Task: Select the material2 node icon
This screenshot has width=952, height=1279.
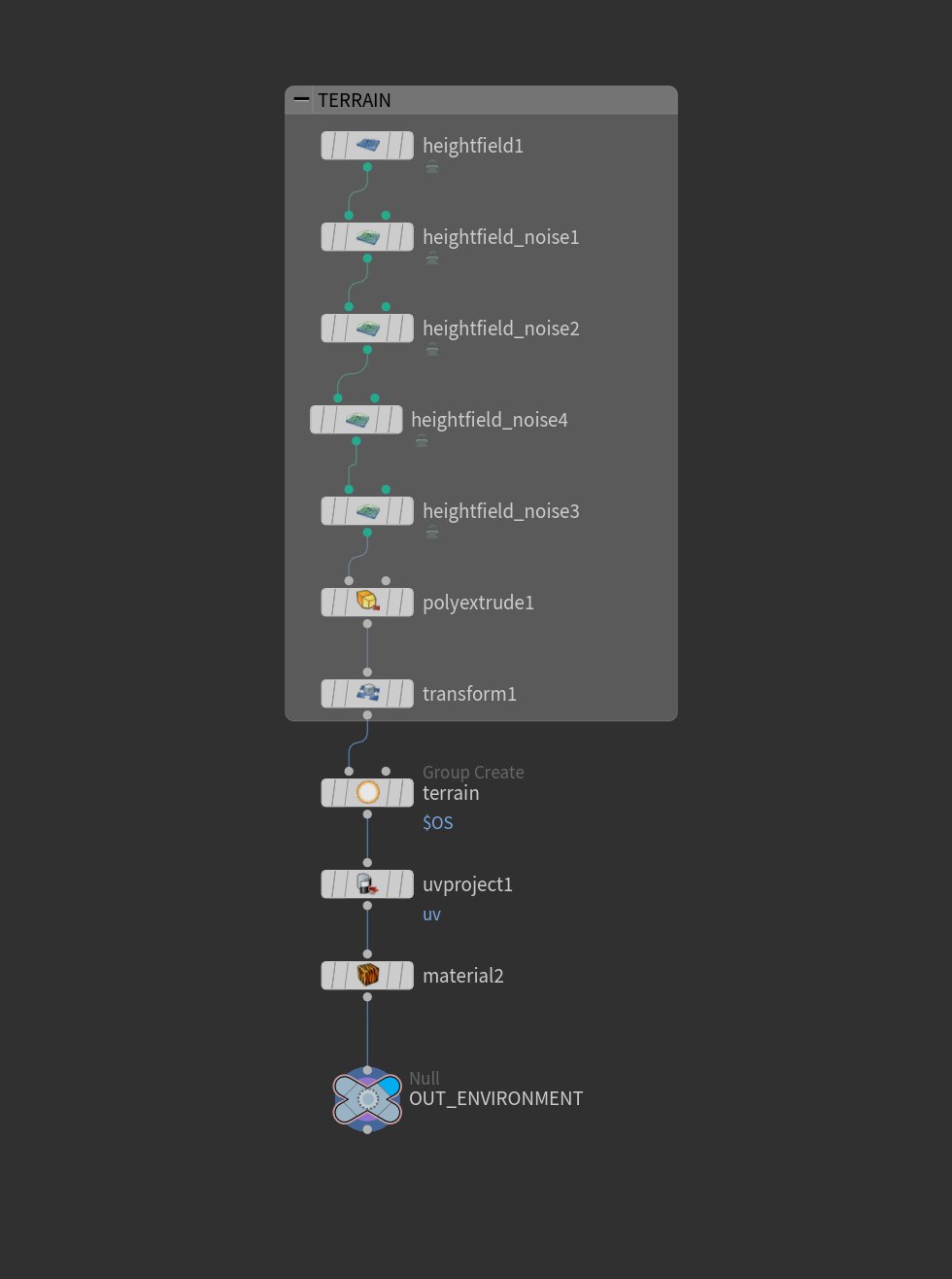Action: 367,976
